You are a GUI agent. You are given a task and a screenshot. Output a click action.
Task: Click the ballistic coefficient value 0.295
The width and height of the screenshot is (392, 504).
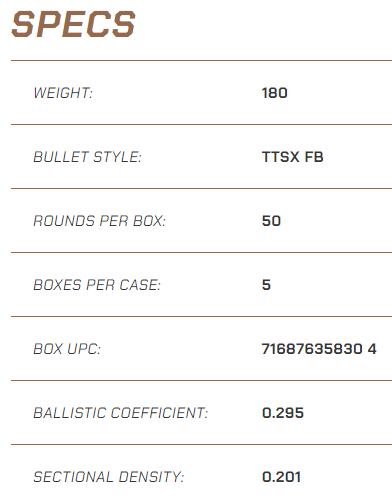click(283, 413)
